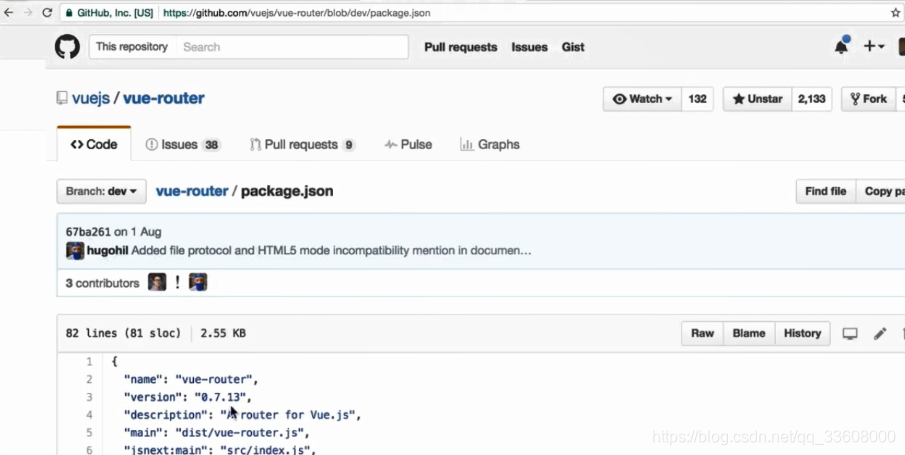Screen dimensions: 905x455
Task: Select line number 1
Action: pyautogui.click(x=89, y=361)
